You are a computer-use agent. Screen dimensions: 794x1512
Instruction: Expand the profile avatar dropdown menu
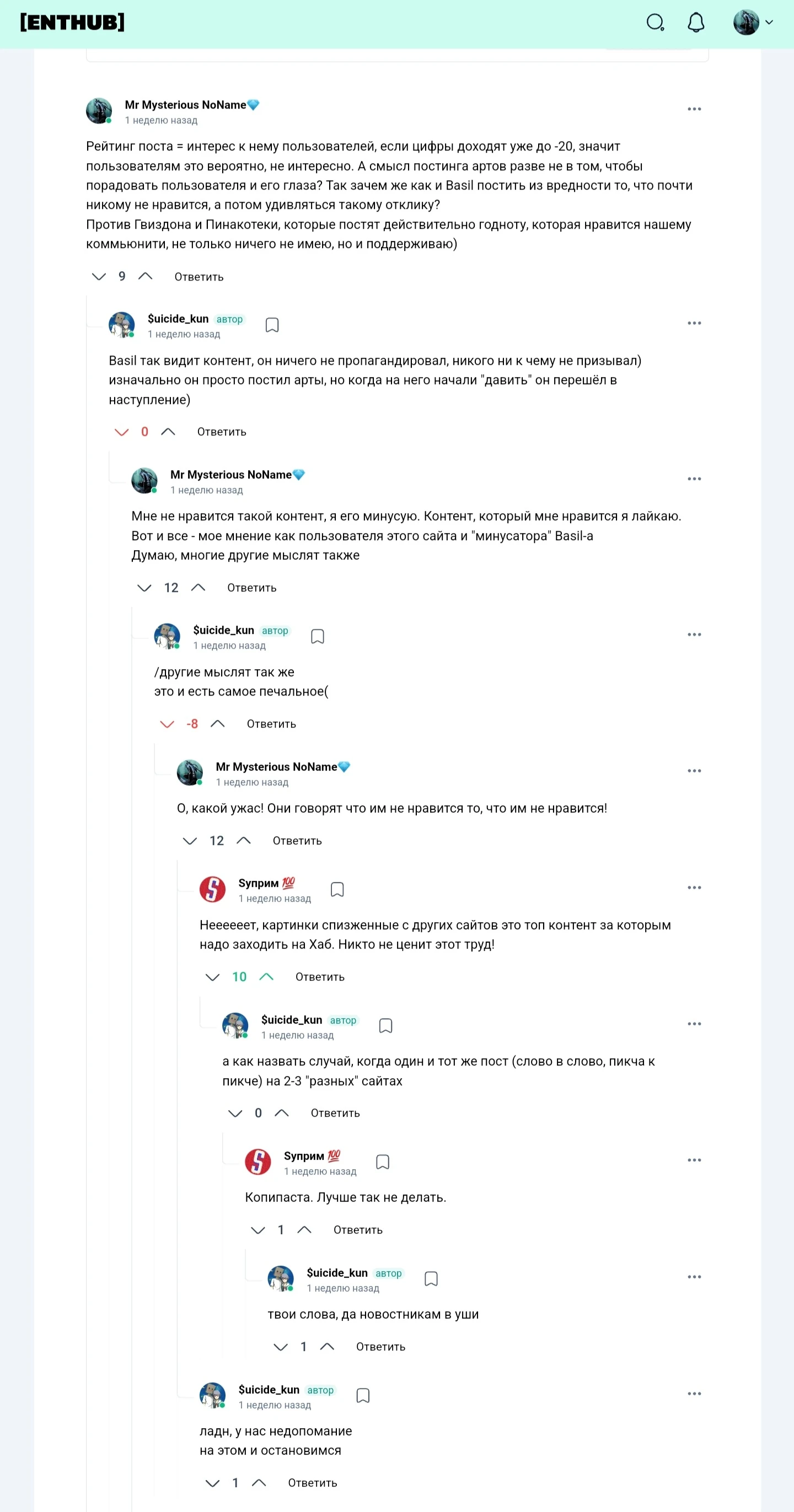(x=753, y=23)
